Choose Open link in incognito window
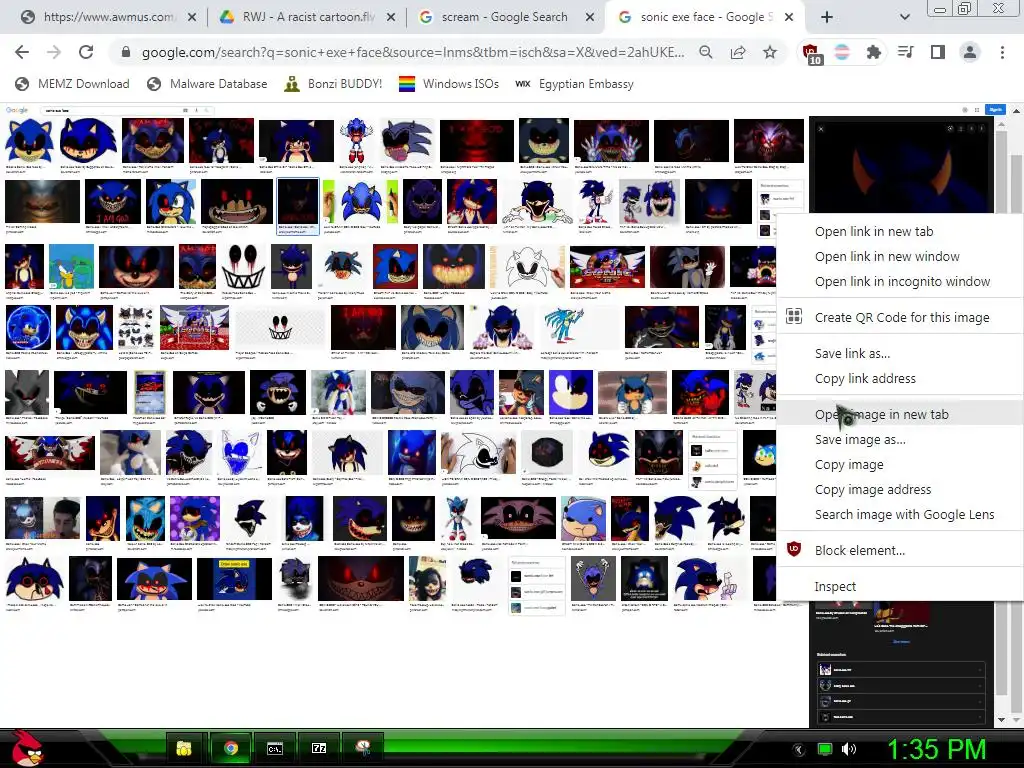The height and width of the screenshot is (768, 1024). (x=902, y=281)
